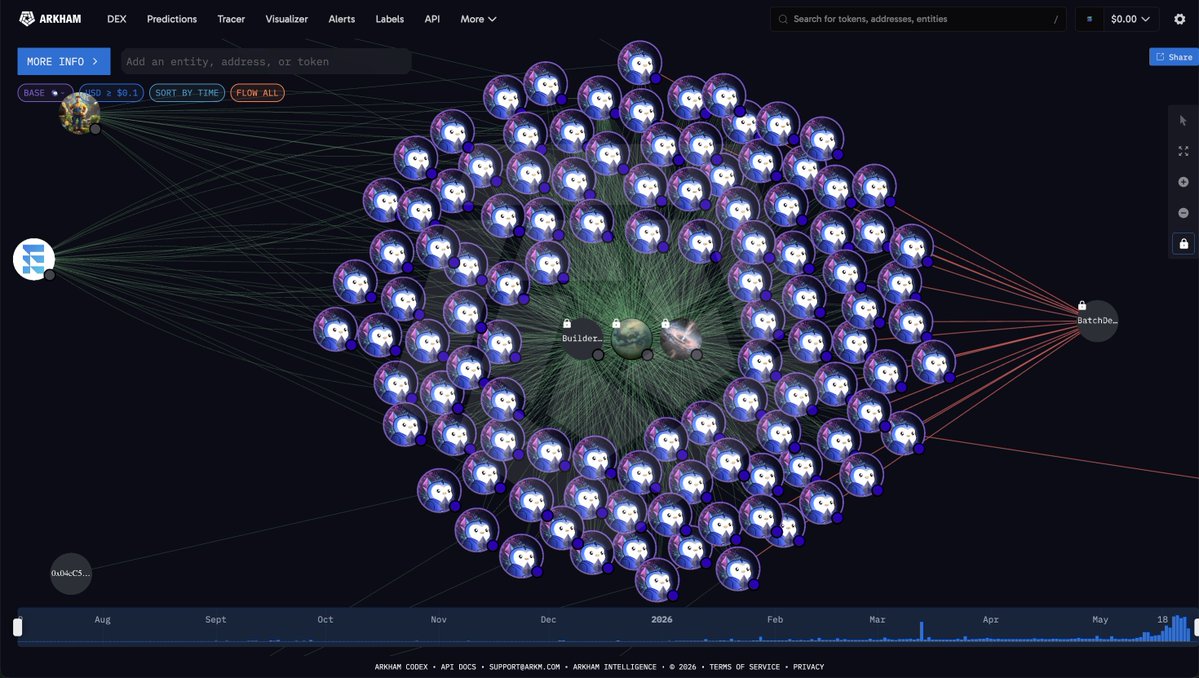The width and height of the screenshot is (1199, 678).
Task: Open settings via the gear icon
Action: (x=1180, y=19)
